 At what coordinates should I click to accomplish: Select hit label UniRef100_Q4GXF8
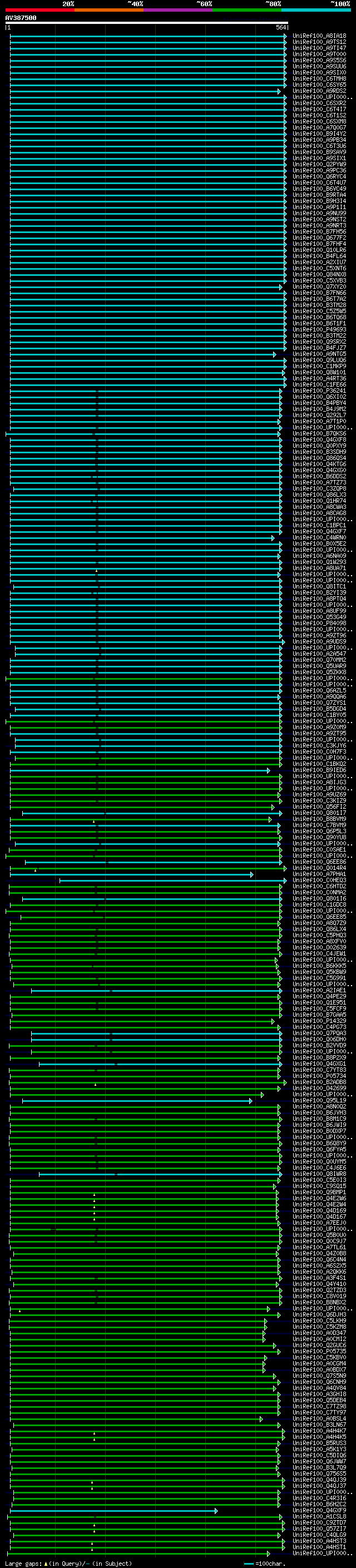[x=319, y=439]
